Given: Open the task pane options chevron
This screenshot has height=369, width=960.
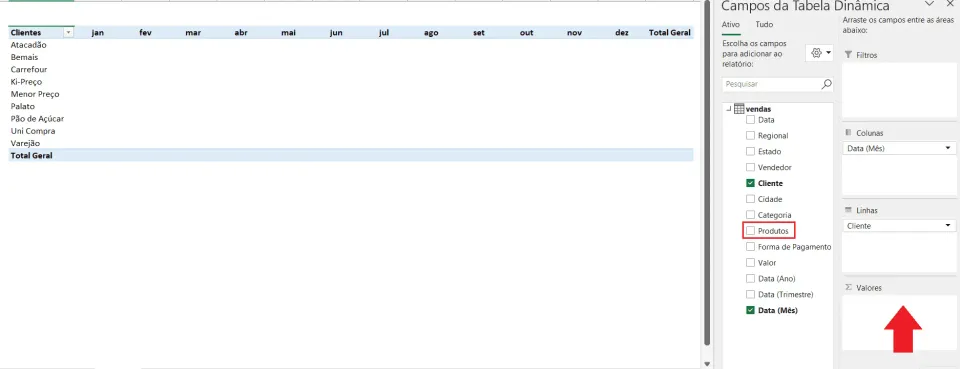Looking at the screenshot, I should tap(929, 4).
